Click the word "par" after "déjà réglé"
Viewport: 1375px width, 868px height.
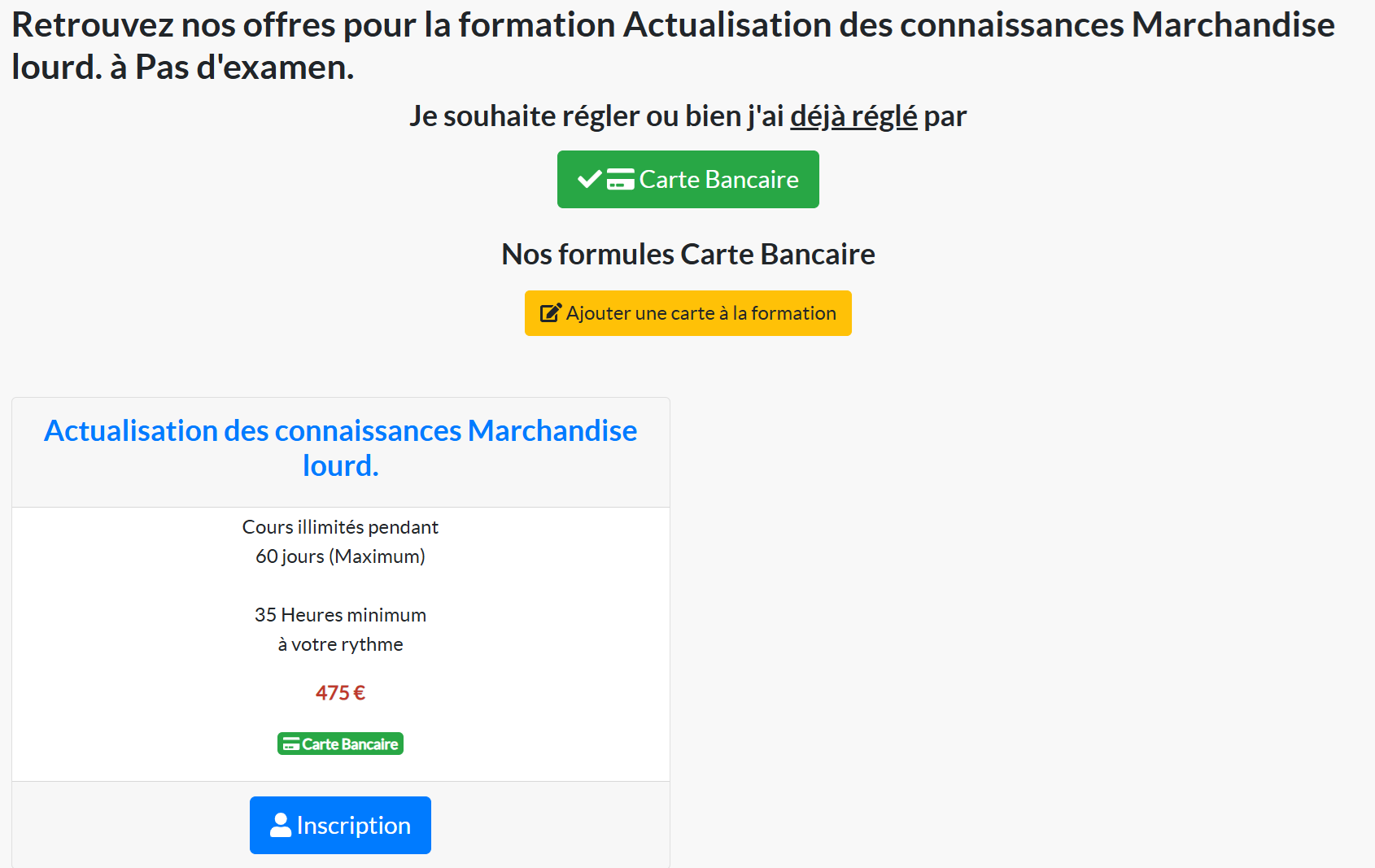pyautogui.click(x=945, y=116)
